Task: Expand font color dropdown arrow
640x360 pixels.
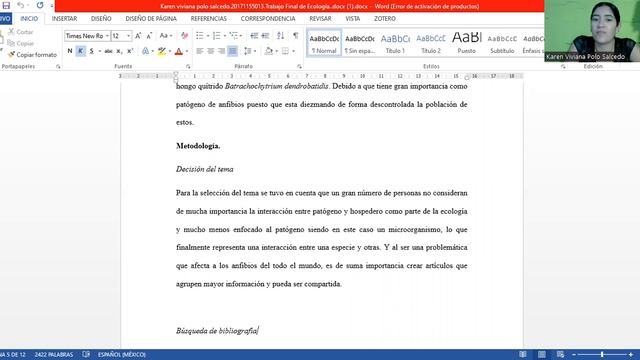Action: point(187,51)
